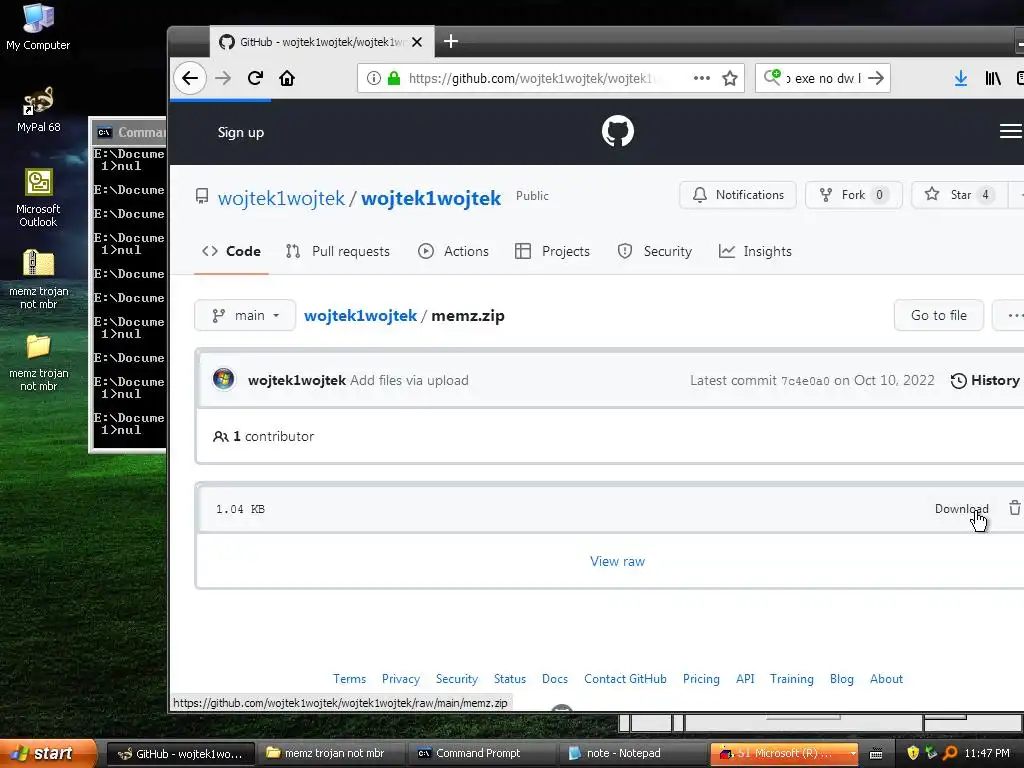The width and height of the screenshot is (1024, 768).
Task: Open the memz trojan not mbr zip archive
Action: coord(38,279)
